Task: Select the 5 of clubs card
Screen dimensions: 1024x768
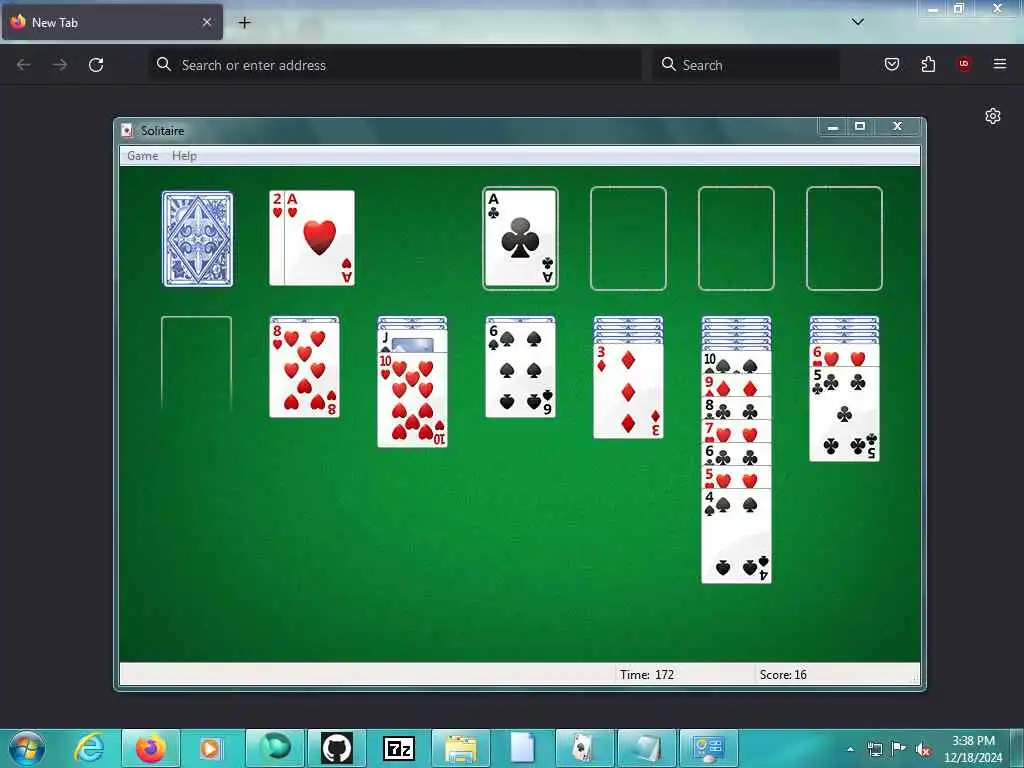Action: 844,414
